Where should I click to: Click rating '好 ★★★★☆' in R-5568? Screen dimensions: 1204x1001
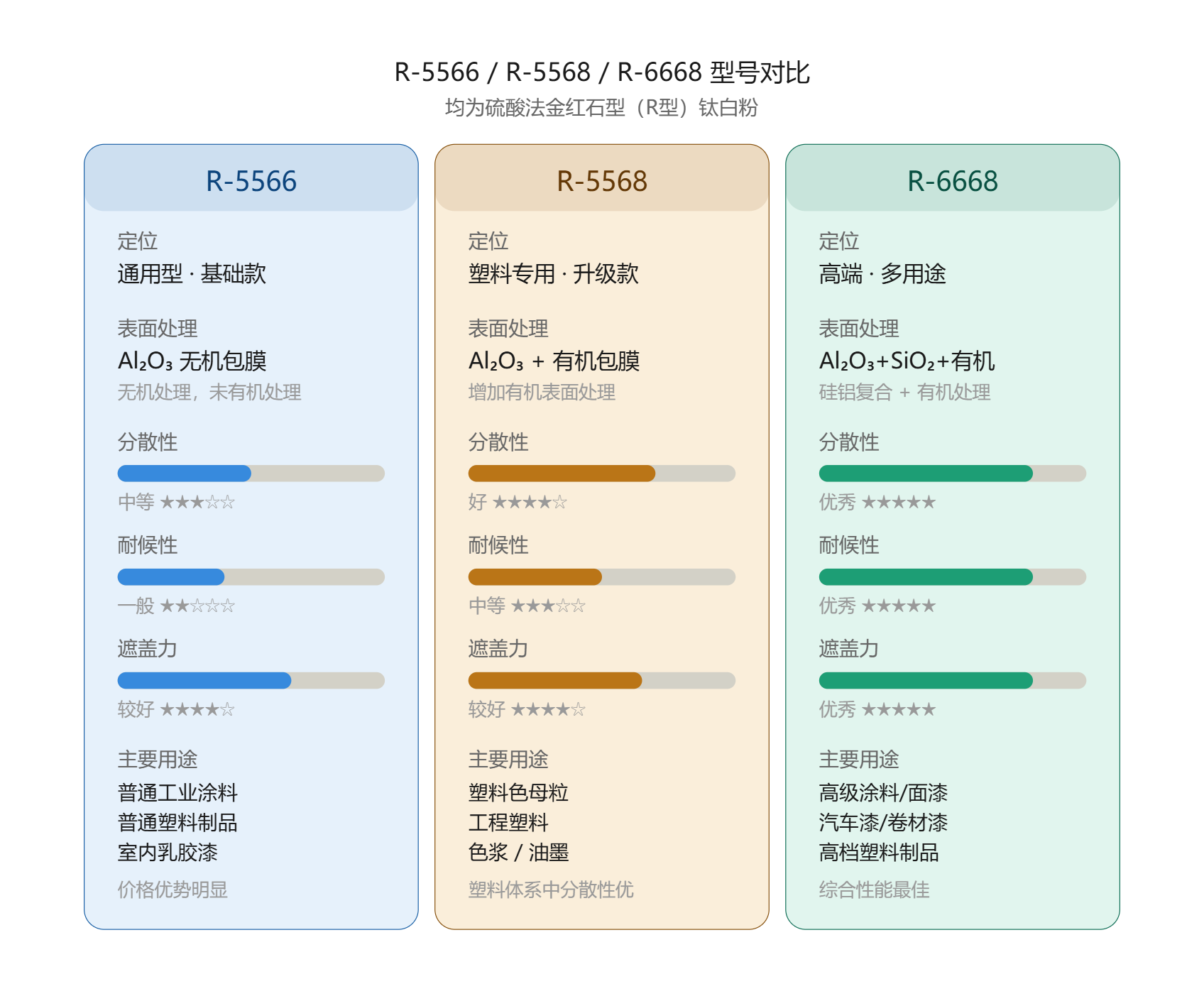(518, 503)
